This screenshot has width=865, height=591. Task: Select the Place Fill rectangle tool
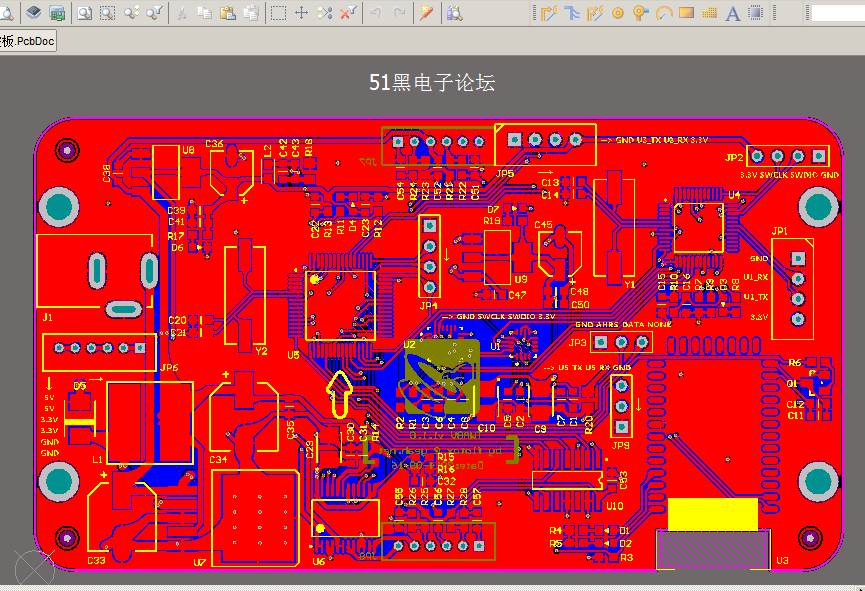686,13
